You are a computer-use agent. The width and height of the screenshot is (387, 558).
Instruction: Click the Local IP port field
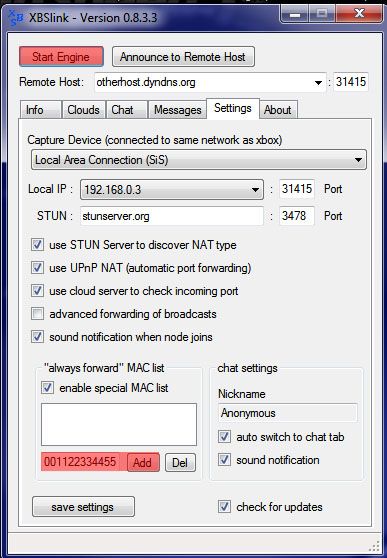[x=297, y=189]
